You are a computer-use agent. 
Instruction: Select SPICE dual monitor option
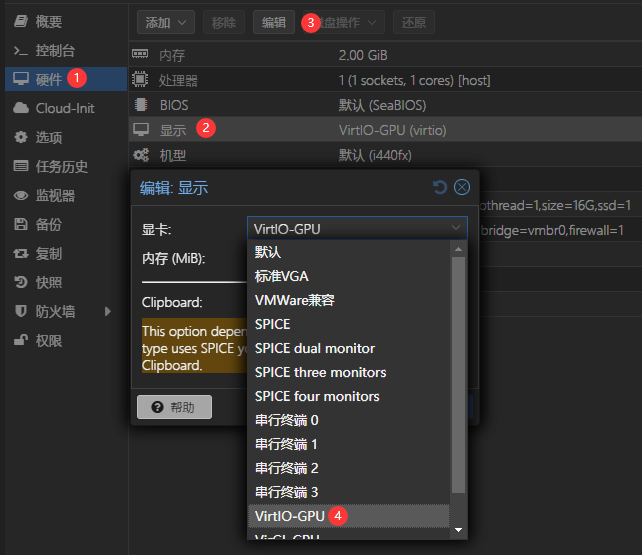(315, 348)
